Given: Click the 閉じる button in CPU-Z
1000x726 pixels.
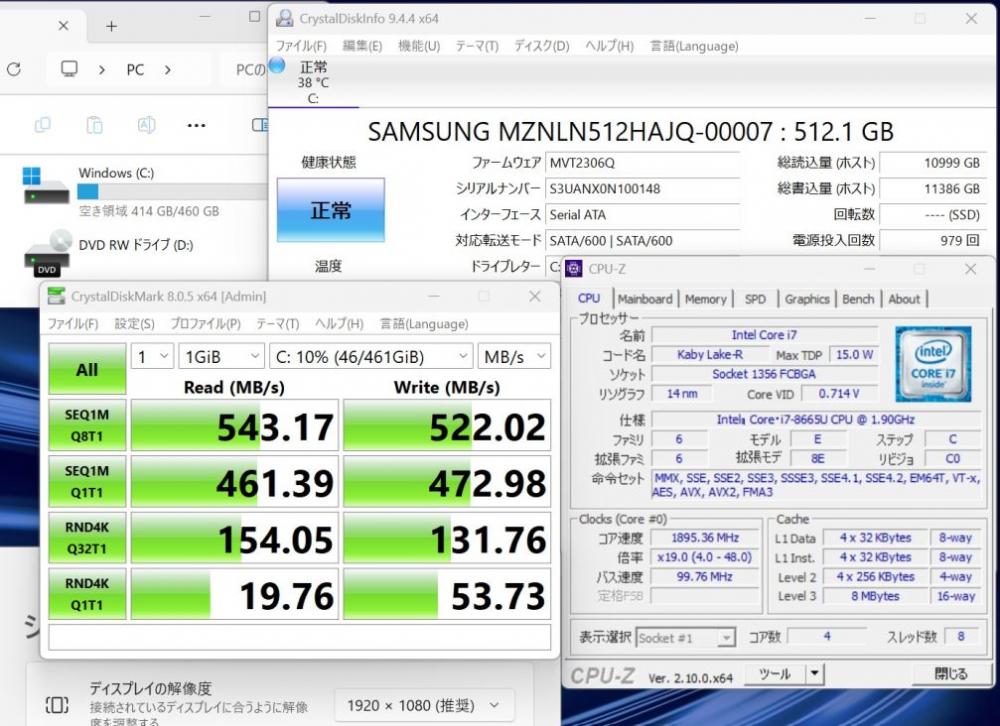Looking at the screenshot, I should click(950, 674).
